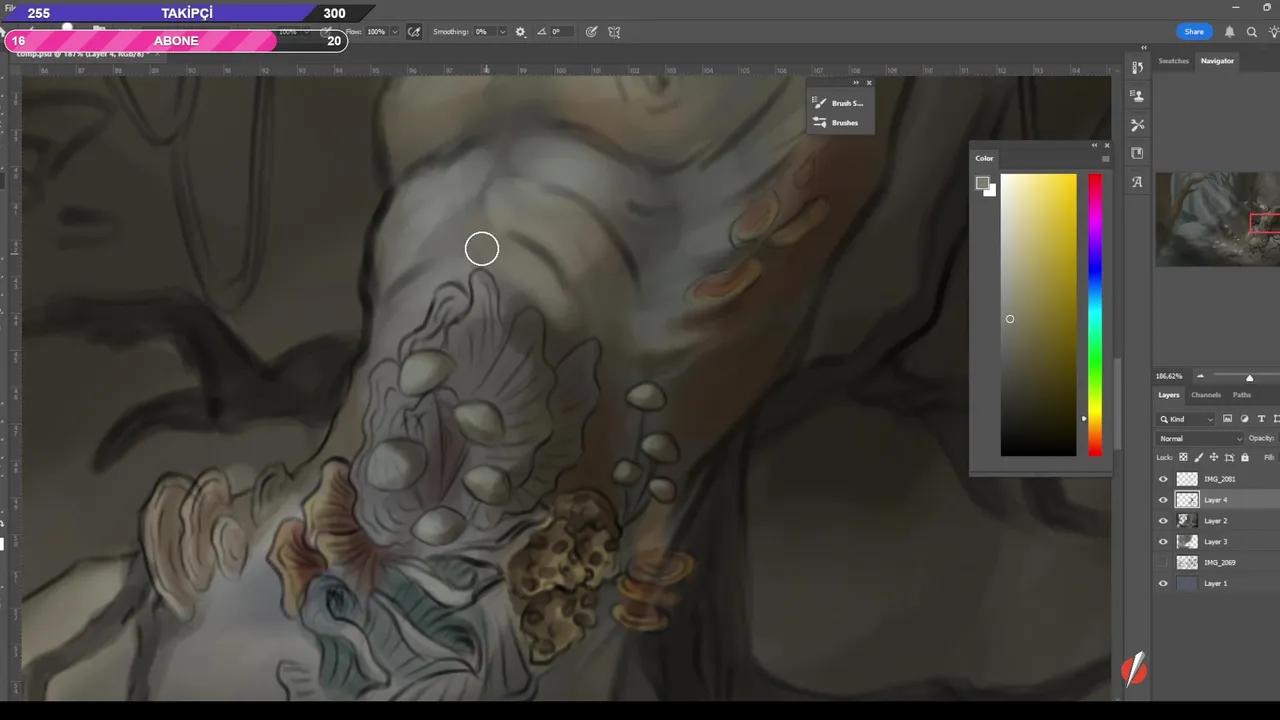
Task: Prevent auto-nesting into artboards
Action: [x=1229, y=458]
